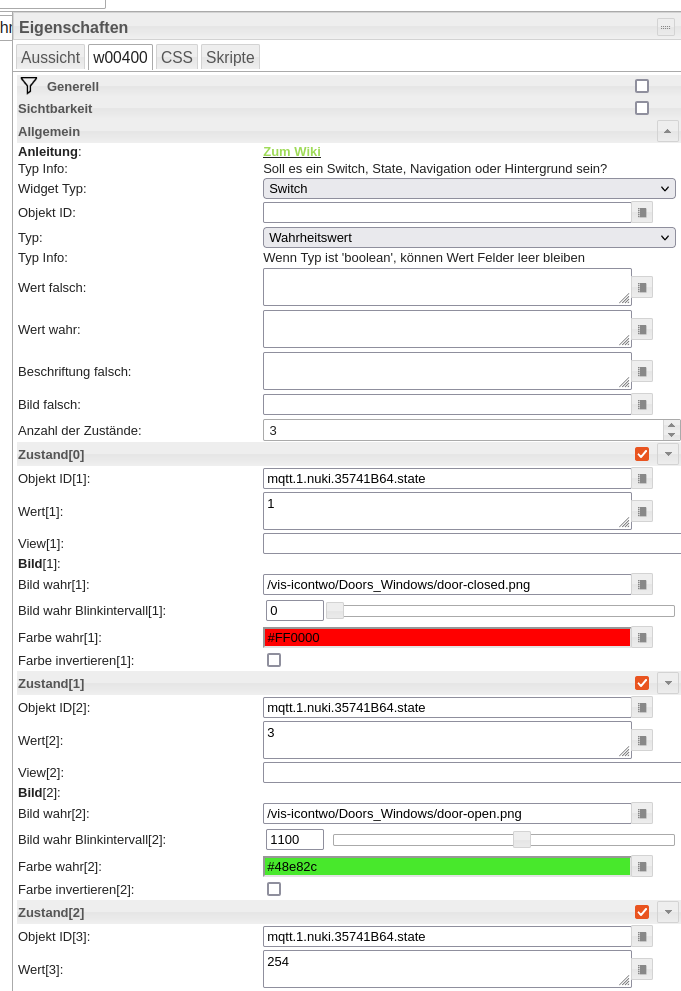Switch to the w00400 tab

(120, 57)
